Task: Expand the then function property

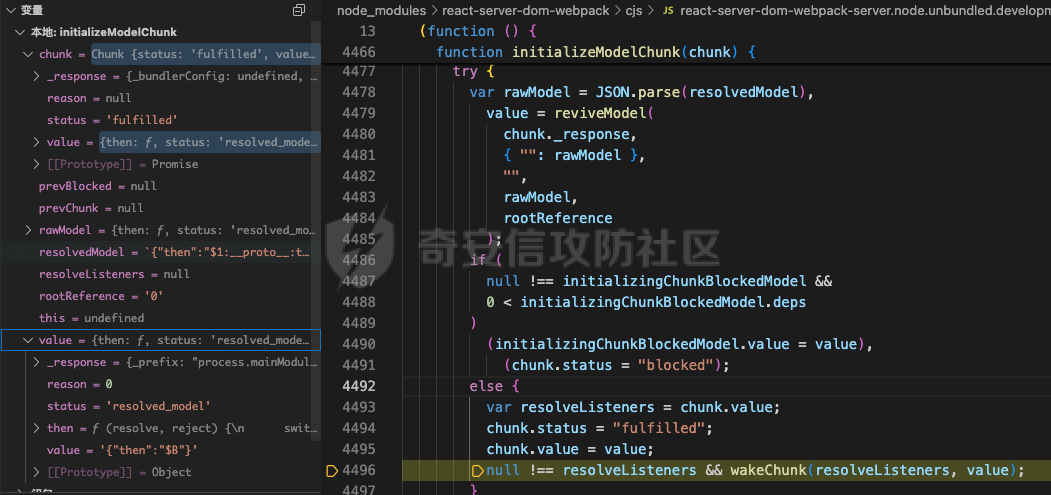Action: (37, 428)
